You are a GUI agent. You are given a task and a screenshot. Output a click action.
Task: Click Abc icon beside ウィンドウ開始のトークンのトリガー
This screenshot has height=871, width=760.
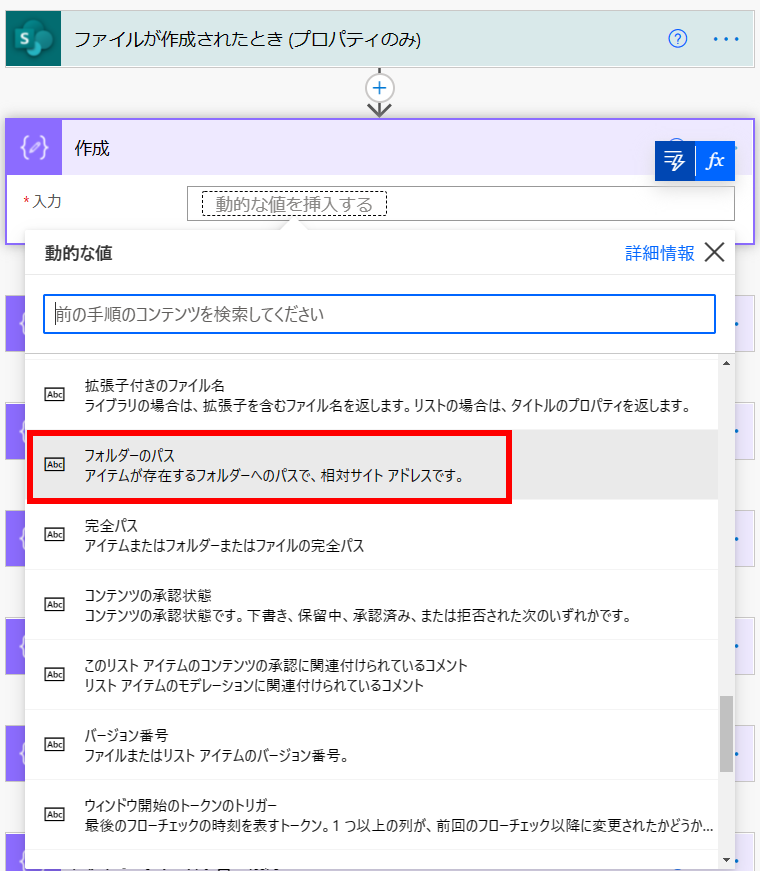tap(54, 814)
